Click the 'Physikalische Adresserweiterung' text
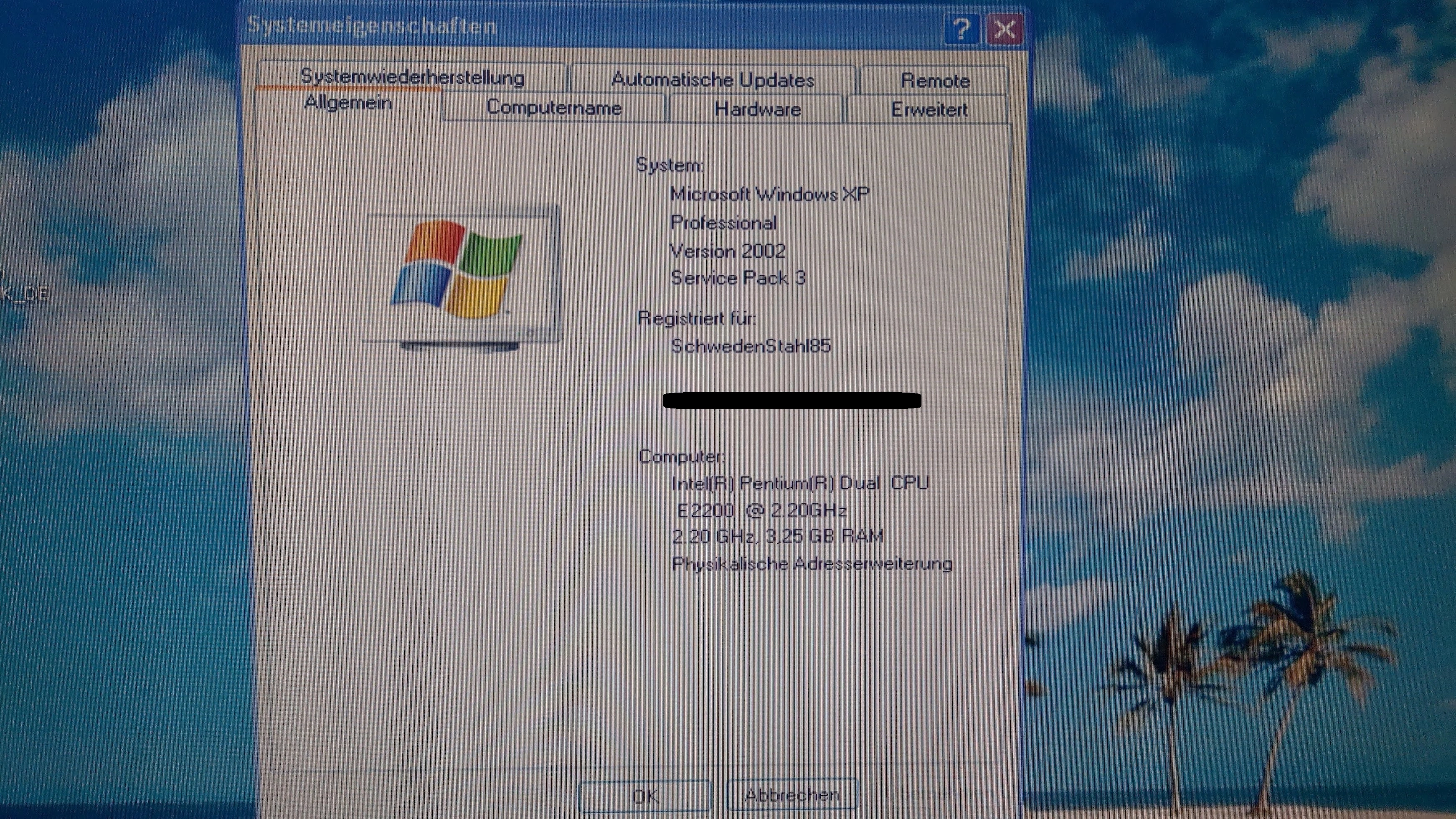 click(x=812, y=564)
